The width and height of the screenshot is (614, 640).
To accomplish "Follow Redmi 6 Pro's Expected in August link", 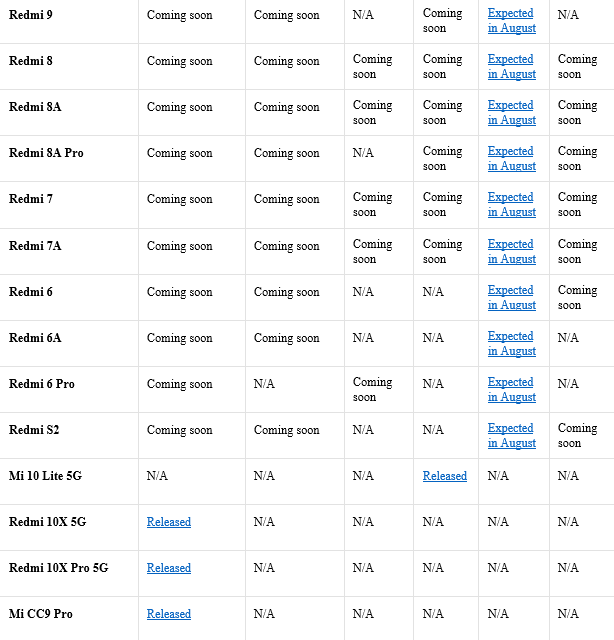I will tap(511, 390).
